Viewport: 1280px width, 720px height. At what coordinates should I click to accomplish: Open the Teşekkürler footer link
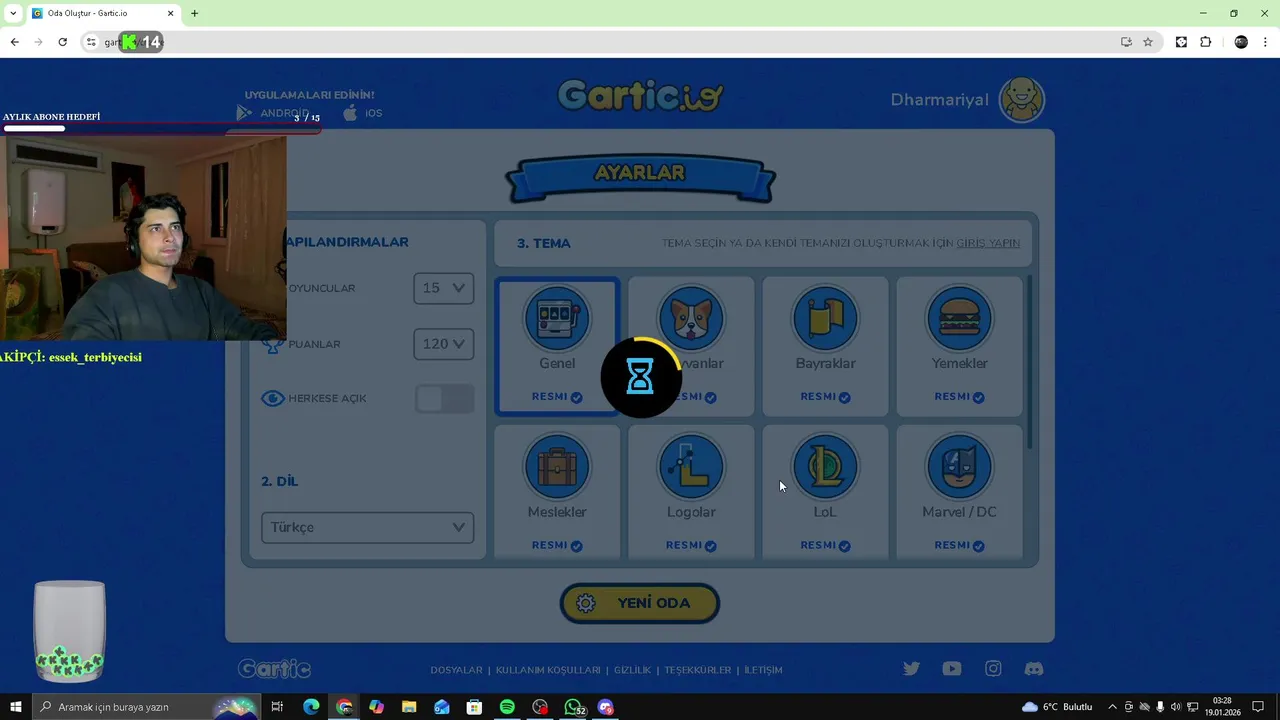[698, 670]
